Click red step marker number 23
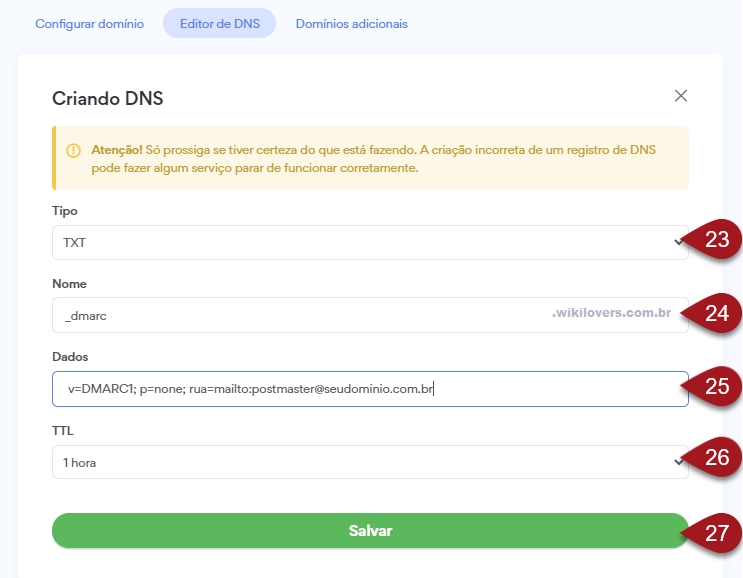 click(x=716, y=239)
